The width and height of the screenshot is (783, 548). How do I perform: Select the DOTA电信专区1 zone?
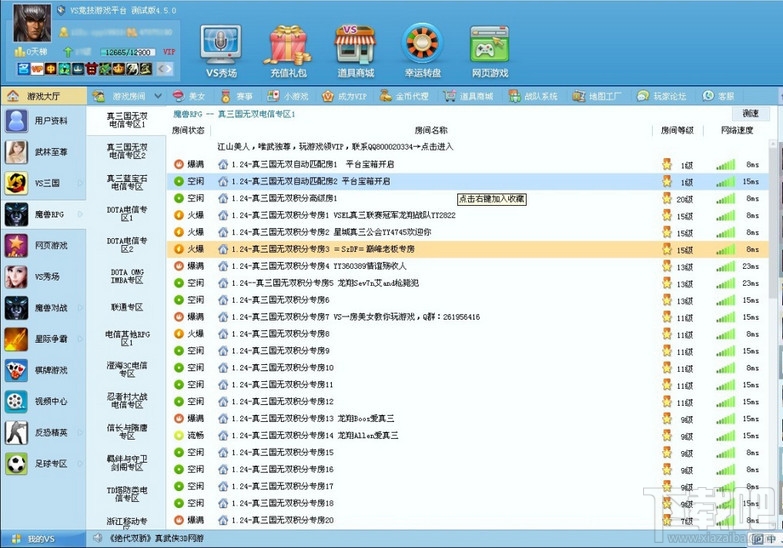pyautogui.click(x=126, y=214)
